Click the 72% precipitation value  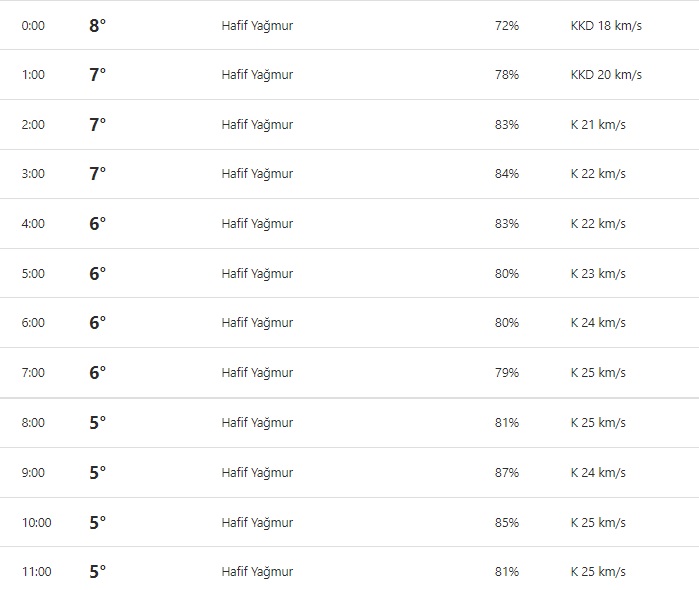[506, 25]
